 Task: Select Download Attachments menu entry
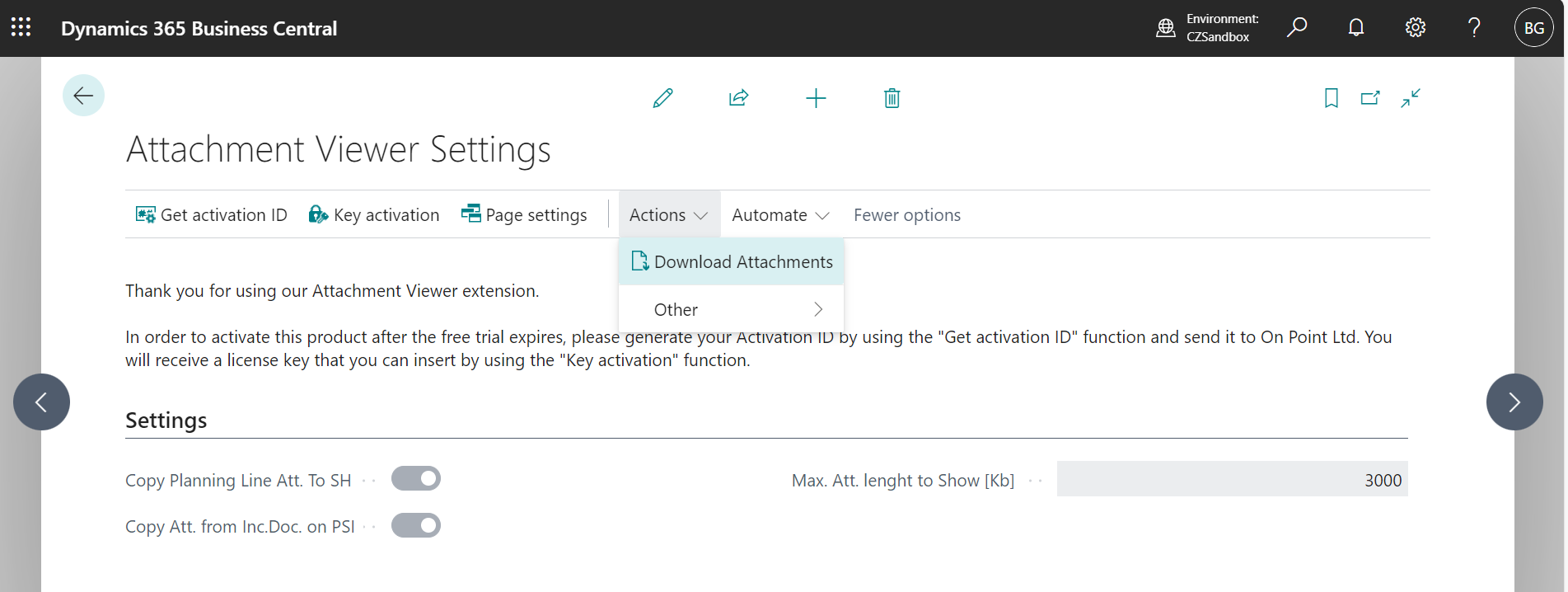coord(731,262)
